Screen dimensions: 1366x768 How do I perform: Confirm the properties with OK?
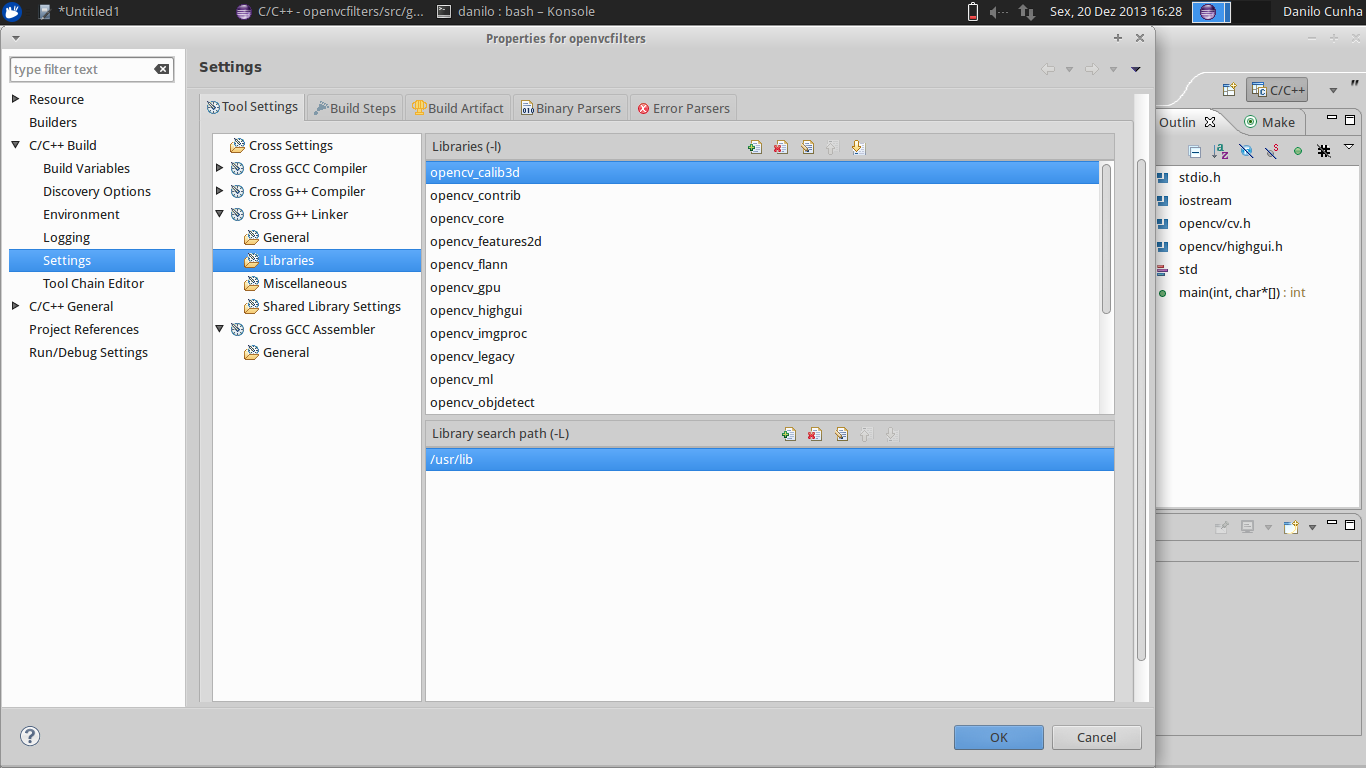point(998,737)
